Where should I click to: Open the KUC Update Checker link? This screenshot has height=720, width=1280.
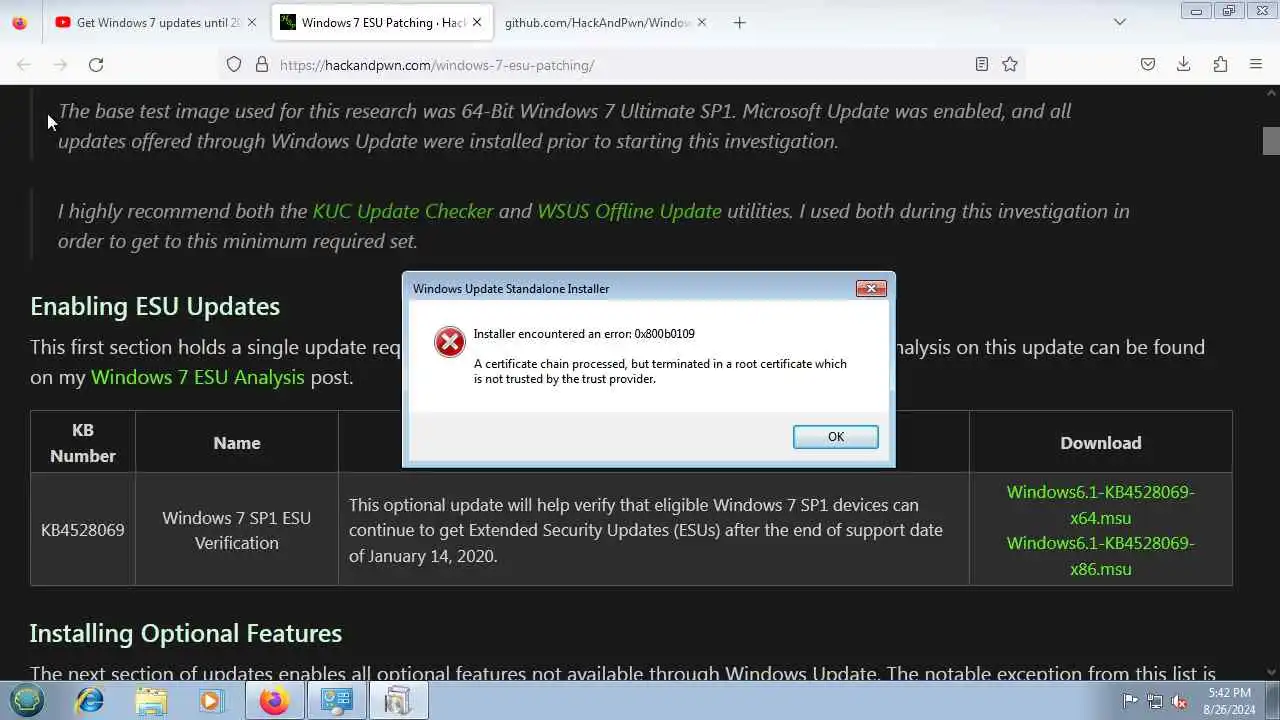(x=403, y=211)
